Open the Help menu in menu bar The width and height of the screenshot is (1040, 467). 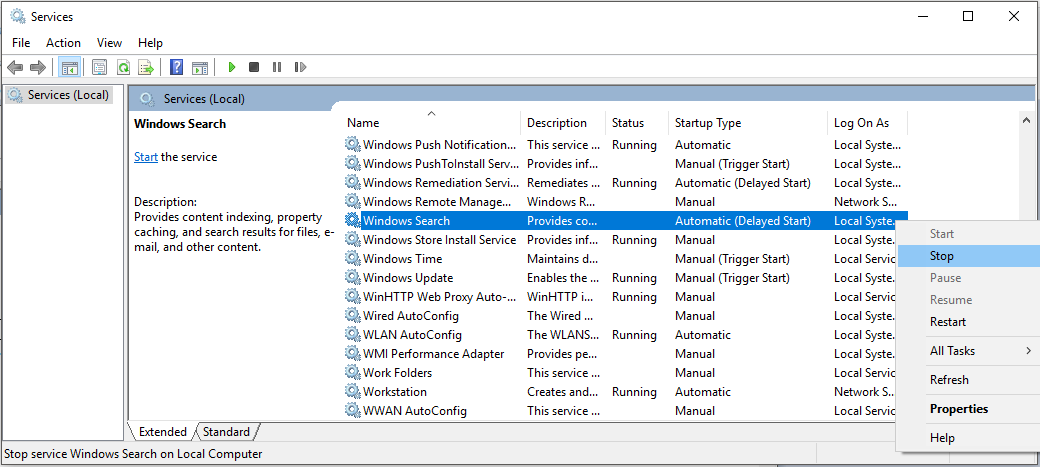(151, 42)
